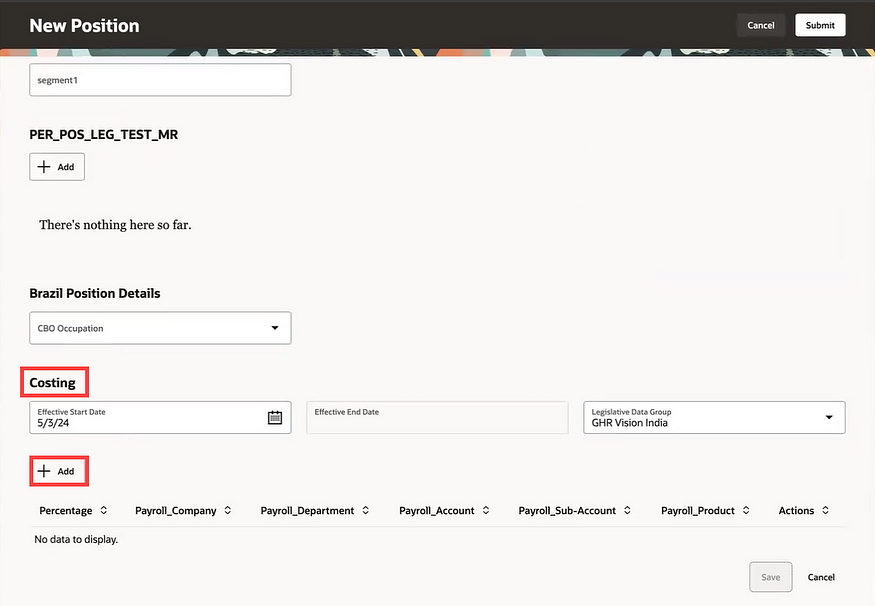Click the Effective End Date field
Image resolution: width=875 pixels, height=606 pixels.
pyautogui.click(x=437, y=418)
